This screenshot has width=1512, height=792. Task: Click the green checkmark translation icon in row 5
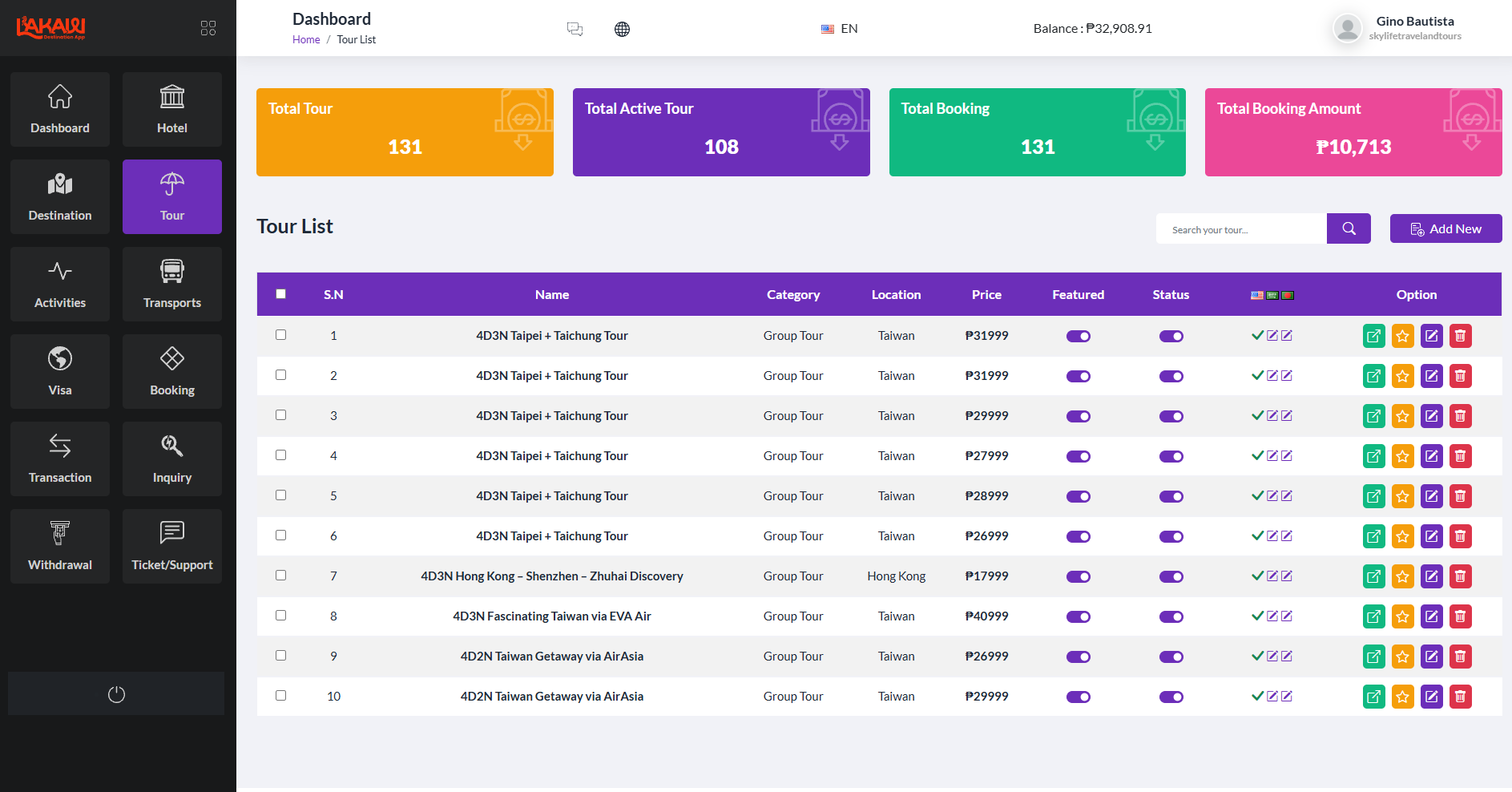click(1257, 495)
